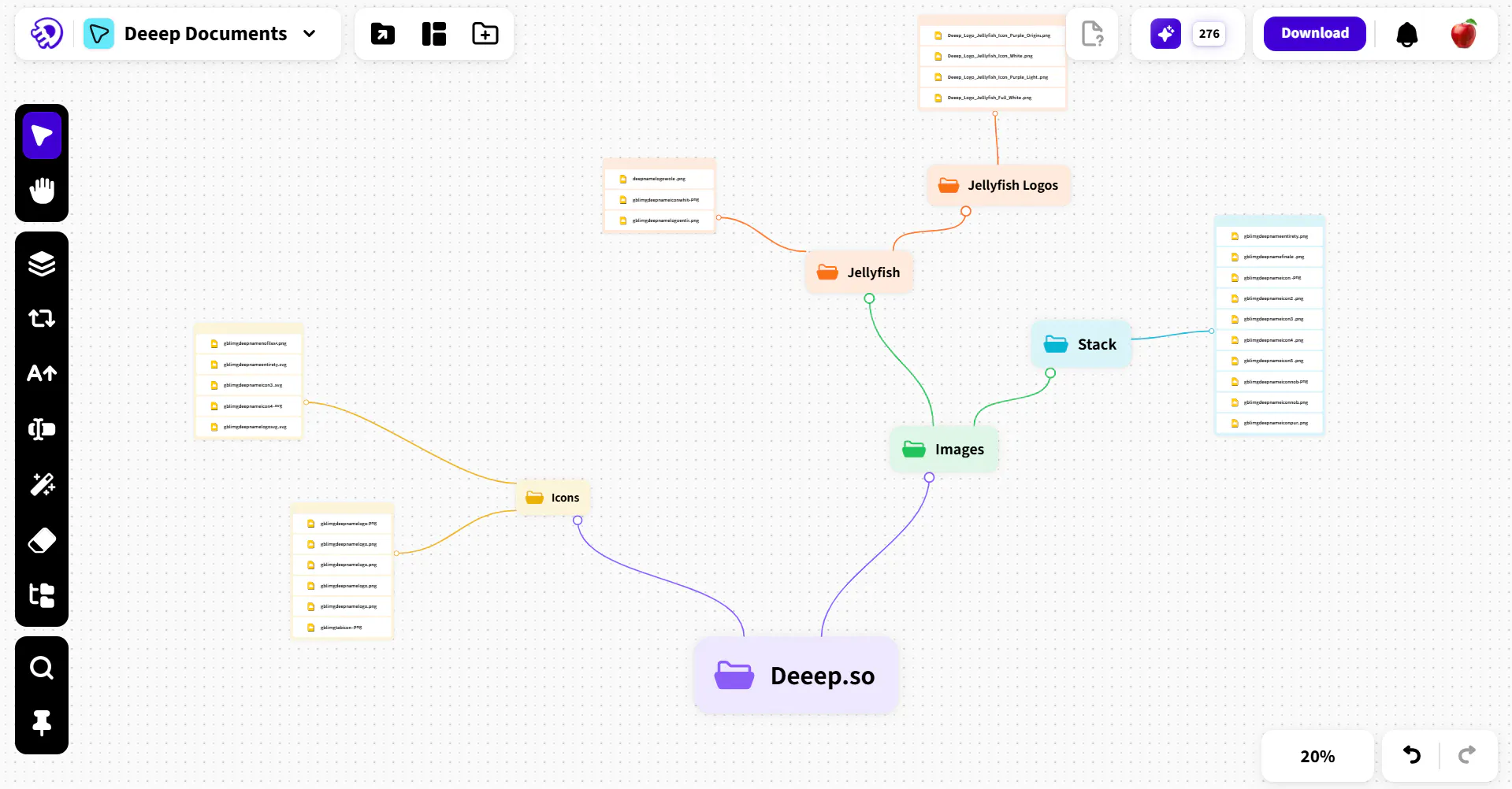
Task: Open the search magnifier tool
Action: 42,668
